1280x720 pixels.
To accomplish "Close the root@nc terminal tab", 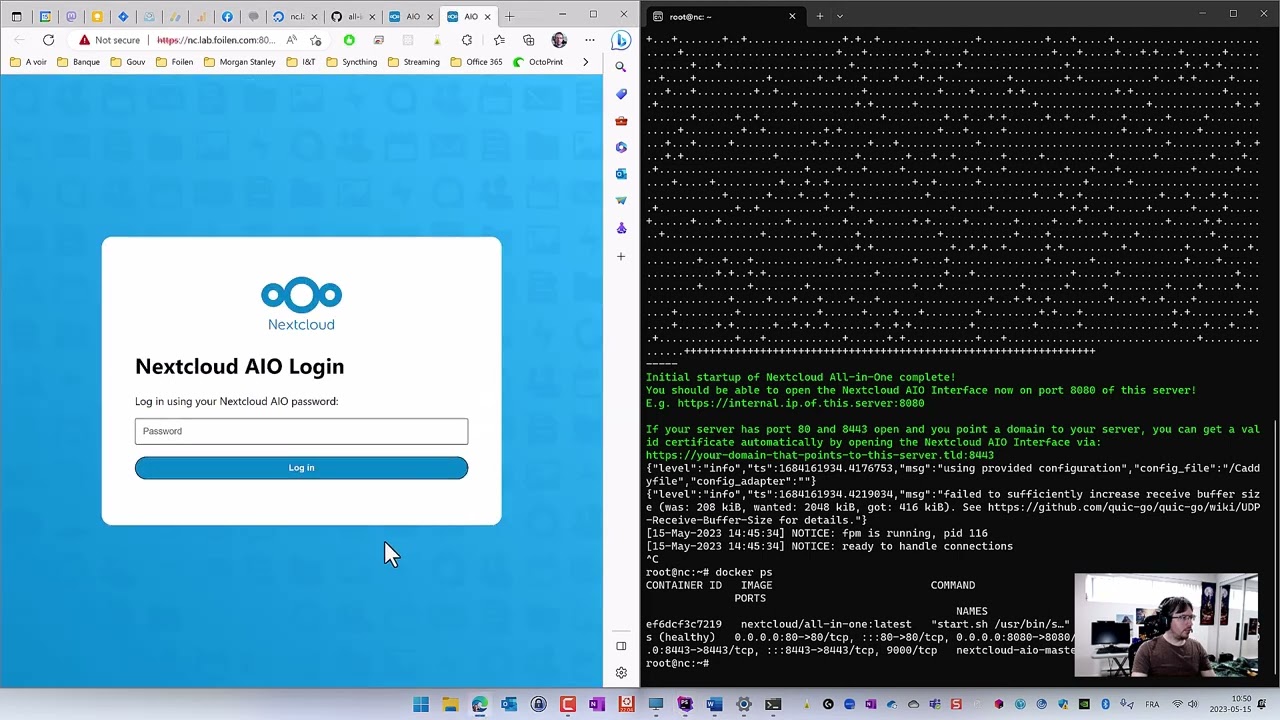I will click(792, 16).
